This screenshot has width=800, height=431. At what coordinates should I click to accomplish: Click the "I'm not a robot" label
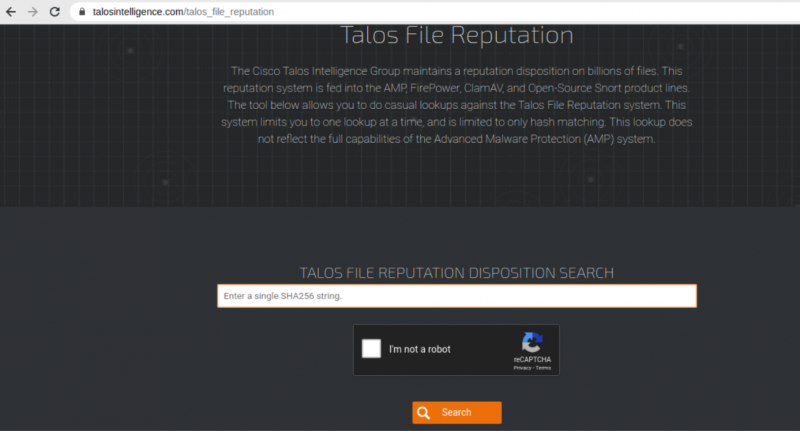(x=420, y=349)
